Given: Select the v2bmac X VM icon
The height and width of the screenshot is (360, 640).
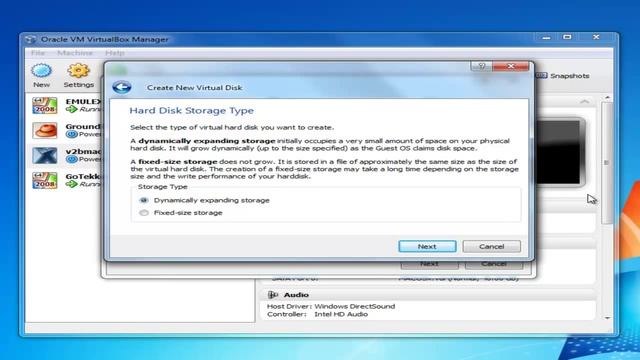Looking at the screenshot, I should 45,156.
